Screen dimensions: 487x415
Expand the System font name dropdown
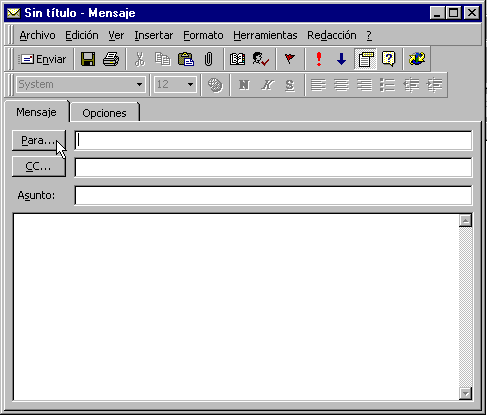click(x=140, y=85)
